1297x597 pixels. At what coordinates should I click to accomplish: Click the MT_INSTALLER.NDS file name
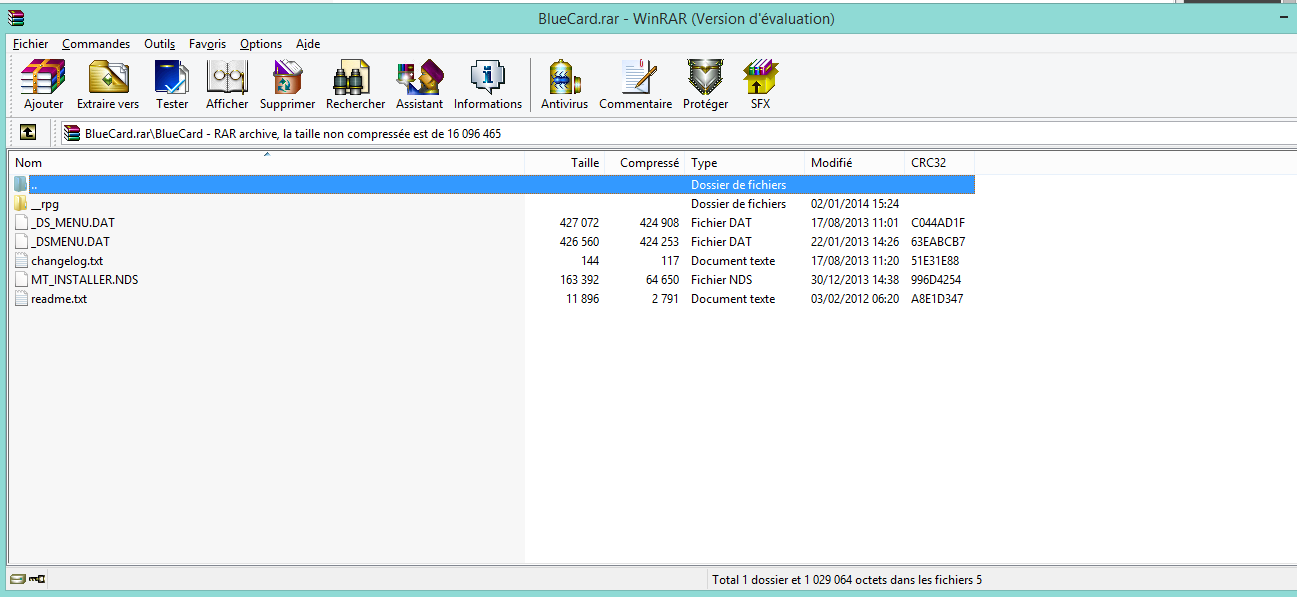(x=85, y=280)
